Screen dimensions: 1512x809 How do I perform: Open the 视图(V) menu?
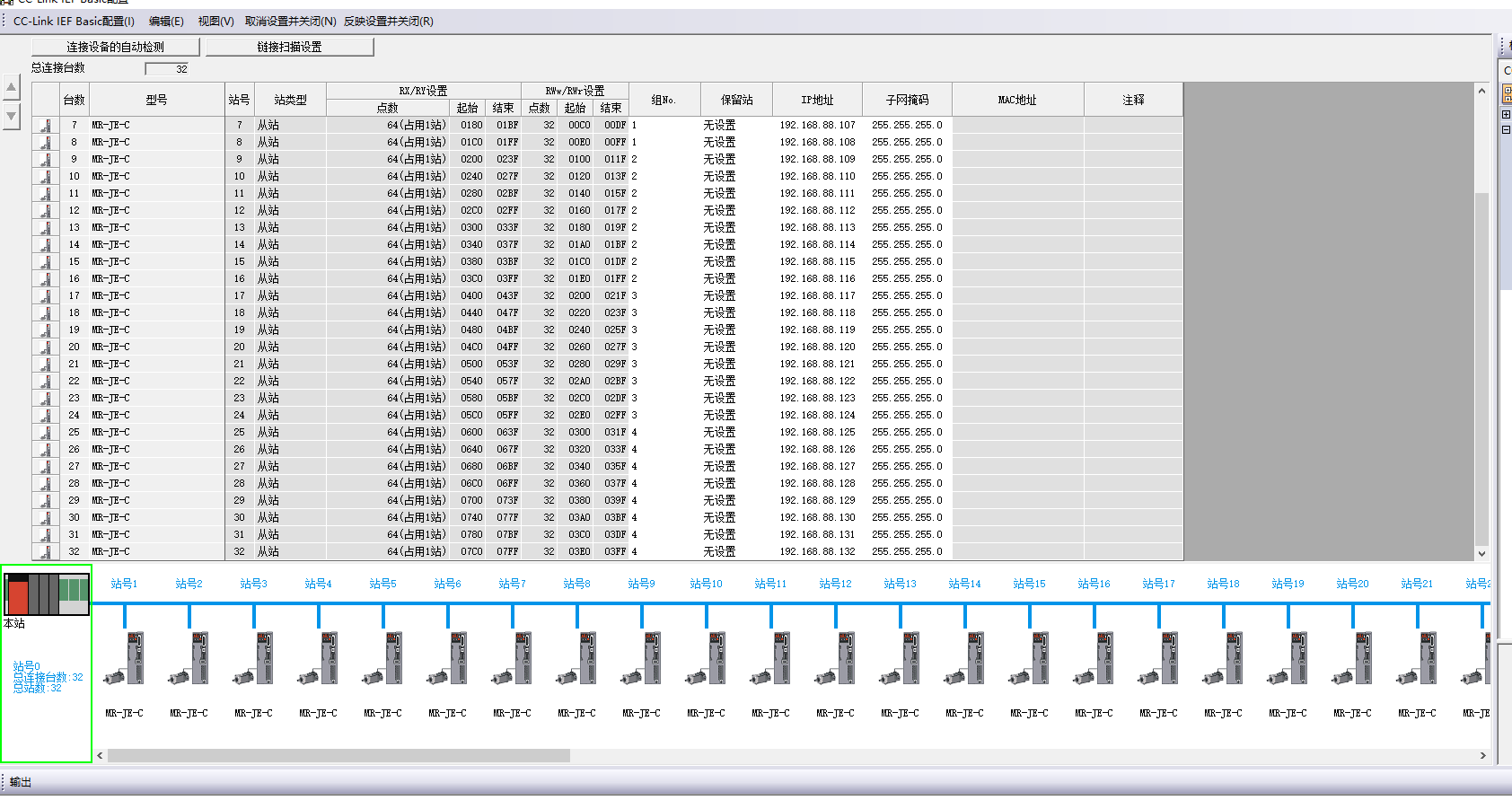coord(215,21)
